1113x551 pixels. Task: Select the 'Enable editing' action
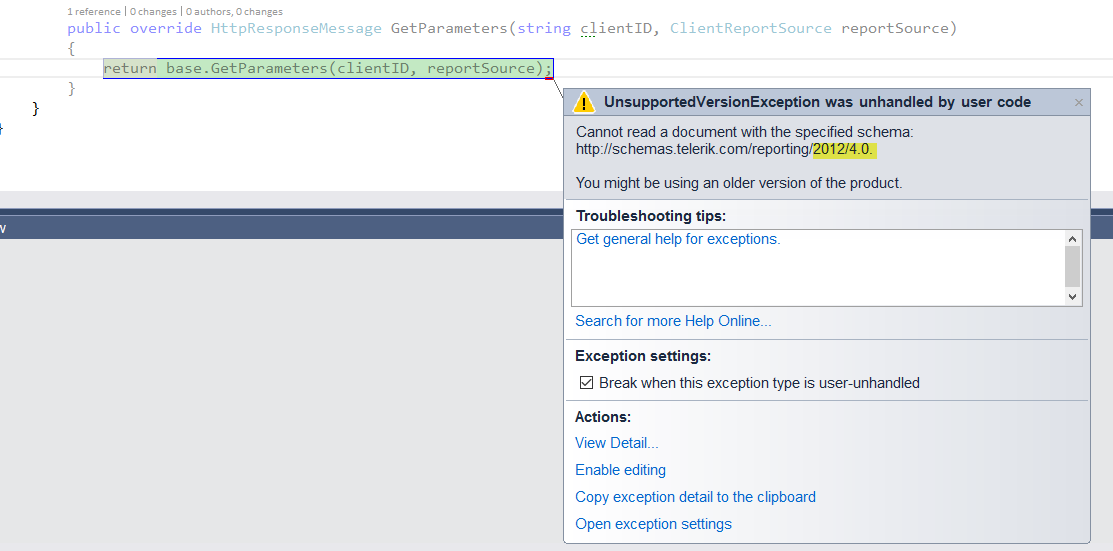[x=620, y=470]
